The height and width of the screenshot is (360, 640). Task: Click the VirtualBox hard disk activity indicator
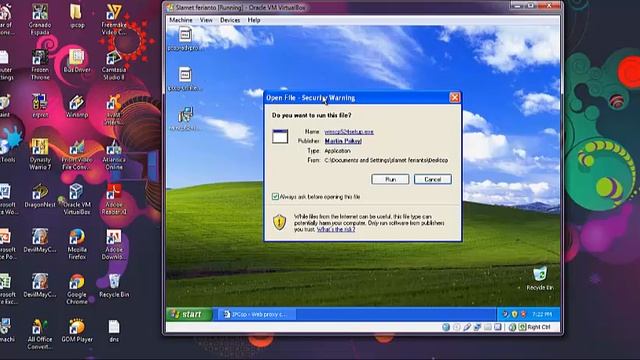click(446, 327)
